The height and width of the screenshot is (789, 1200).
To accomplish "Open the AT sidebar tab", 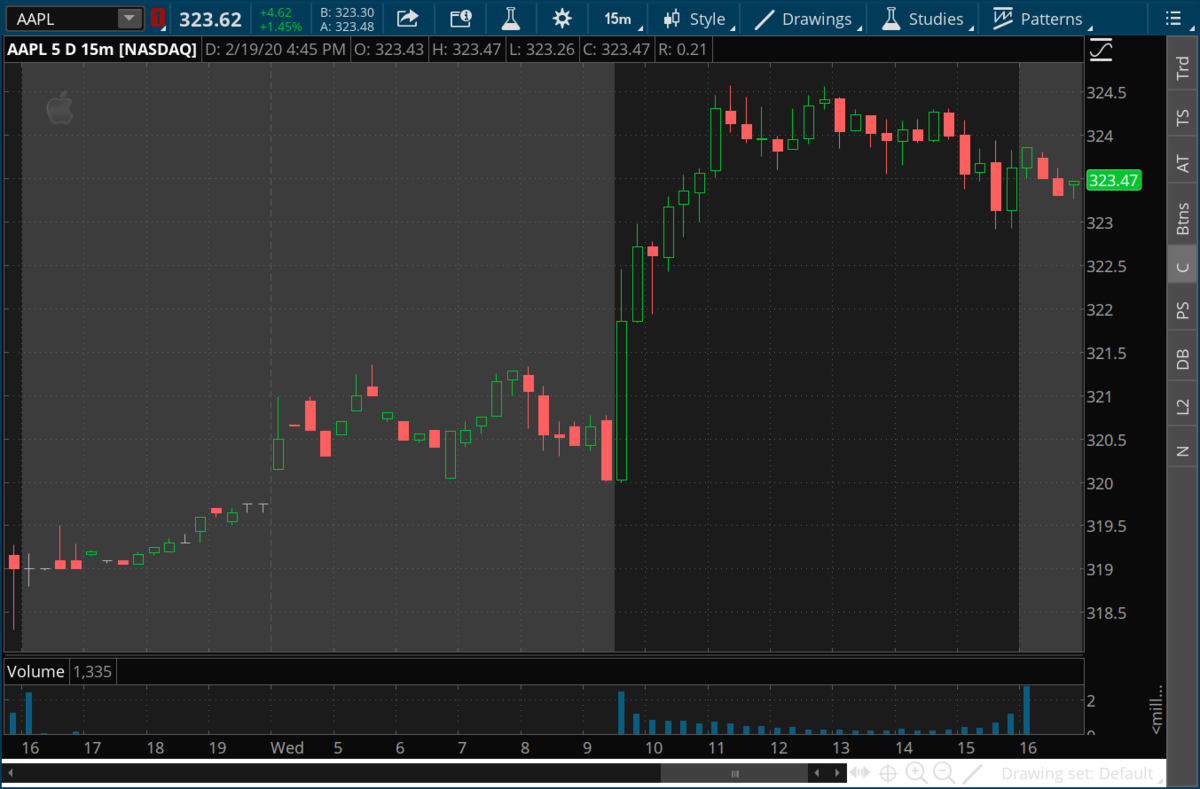I will click(x=1183, y=164).
